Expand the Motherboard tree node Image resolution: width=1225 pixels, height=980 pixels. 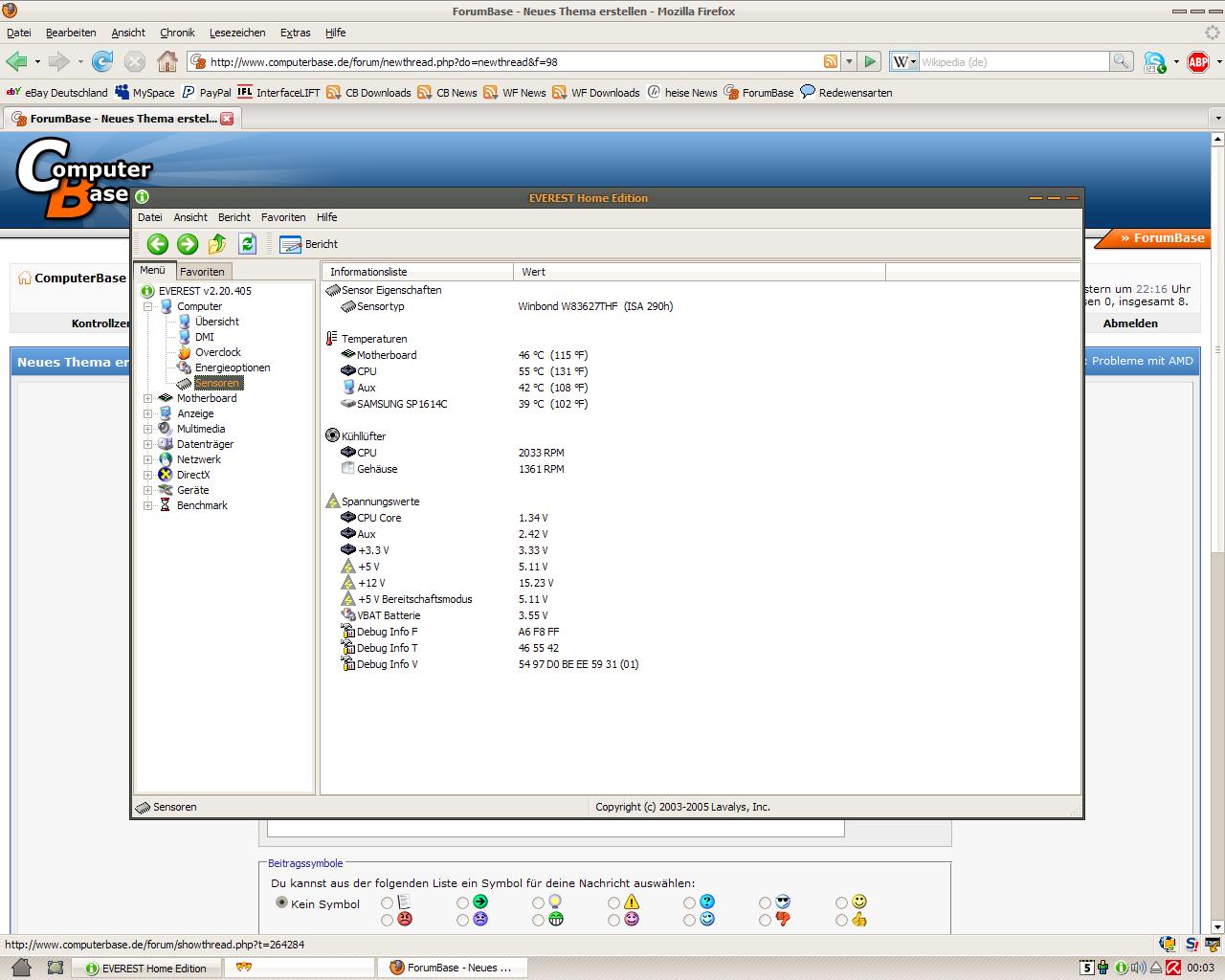pyautogui.click(x=148, y=398)
